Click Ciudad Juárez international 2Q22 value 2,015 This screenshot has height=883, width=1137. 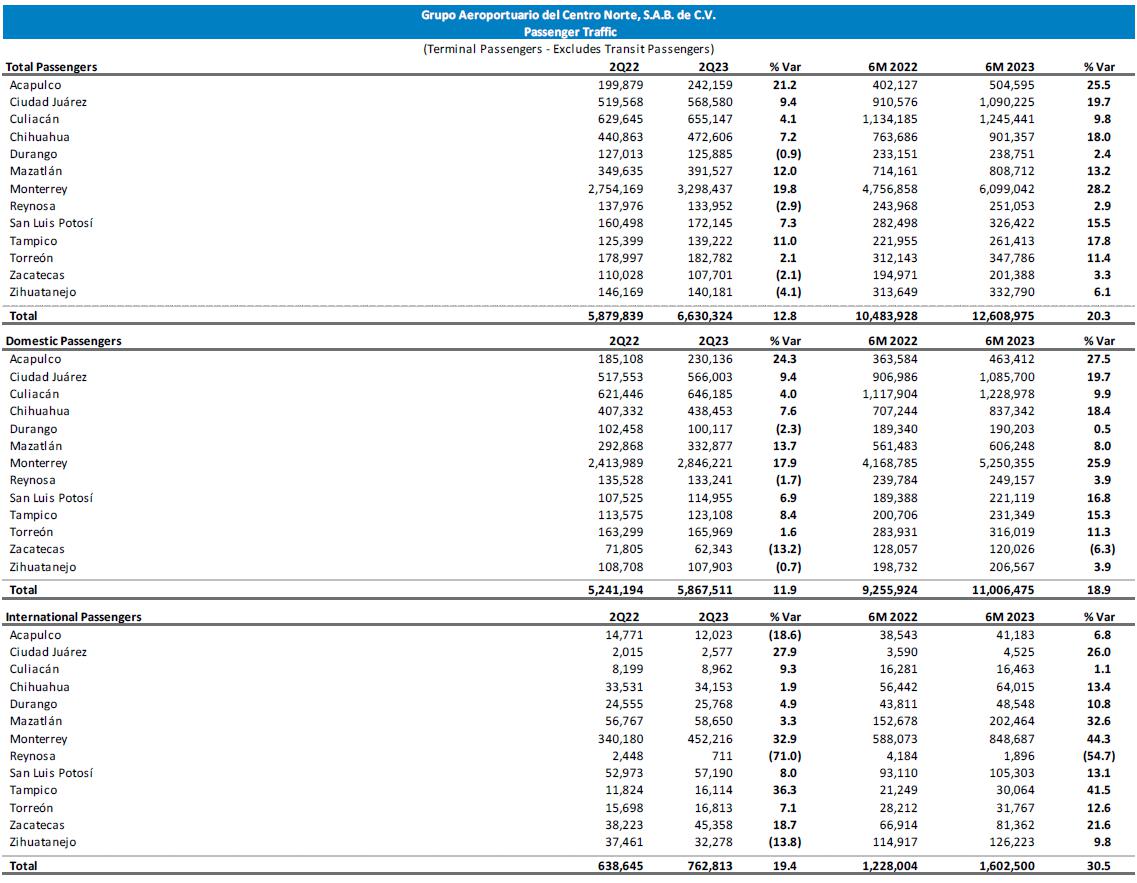tap(627, 652)
